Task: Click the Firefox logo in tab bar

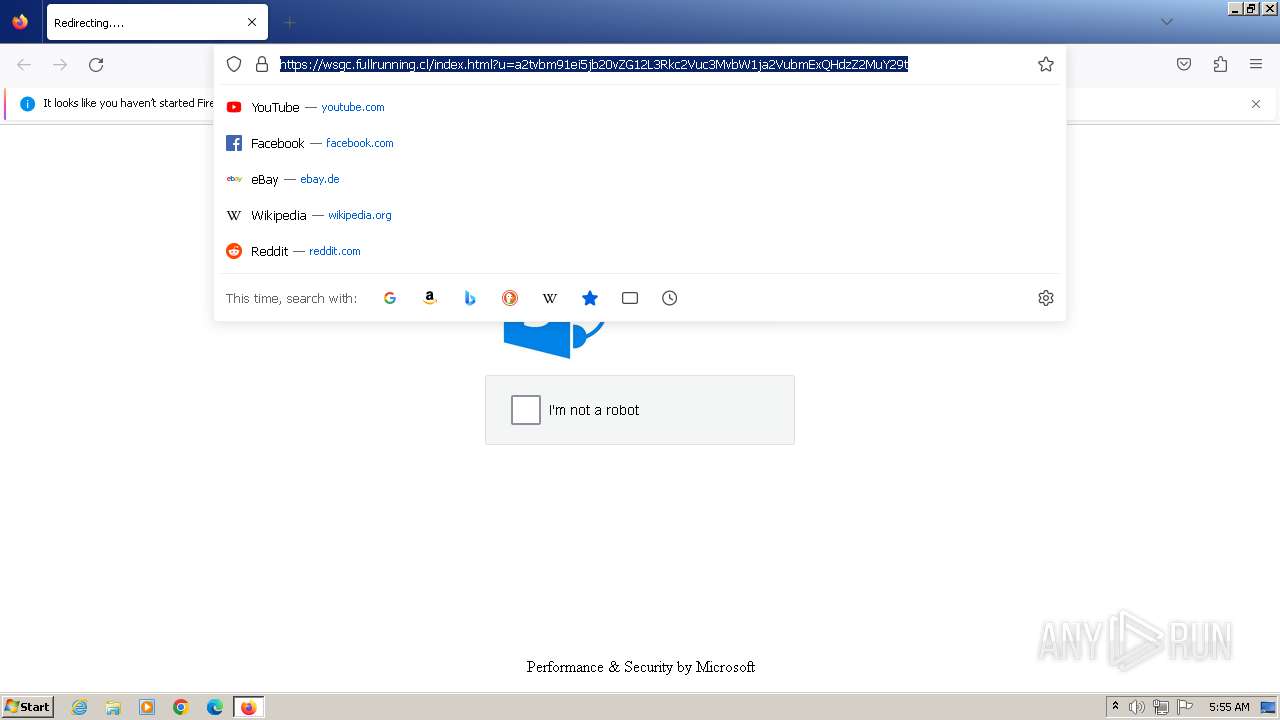Action: (20, 22)
